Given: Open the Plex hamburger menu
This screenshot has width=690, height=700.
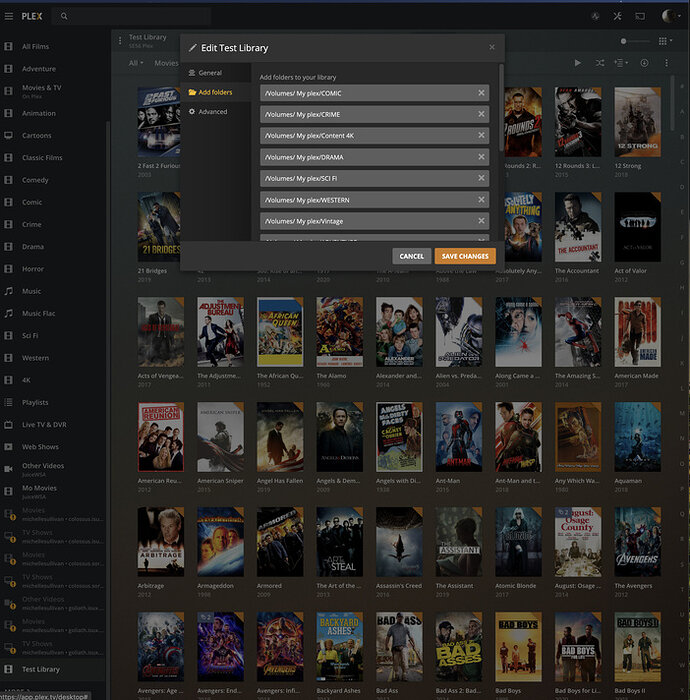Looking at the screenshot, I should 8,16.
